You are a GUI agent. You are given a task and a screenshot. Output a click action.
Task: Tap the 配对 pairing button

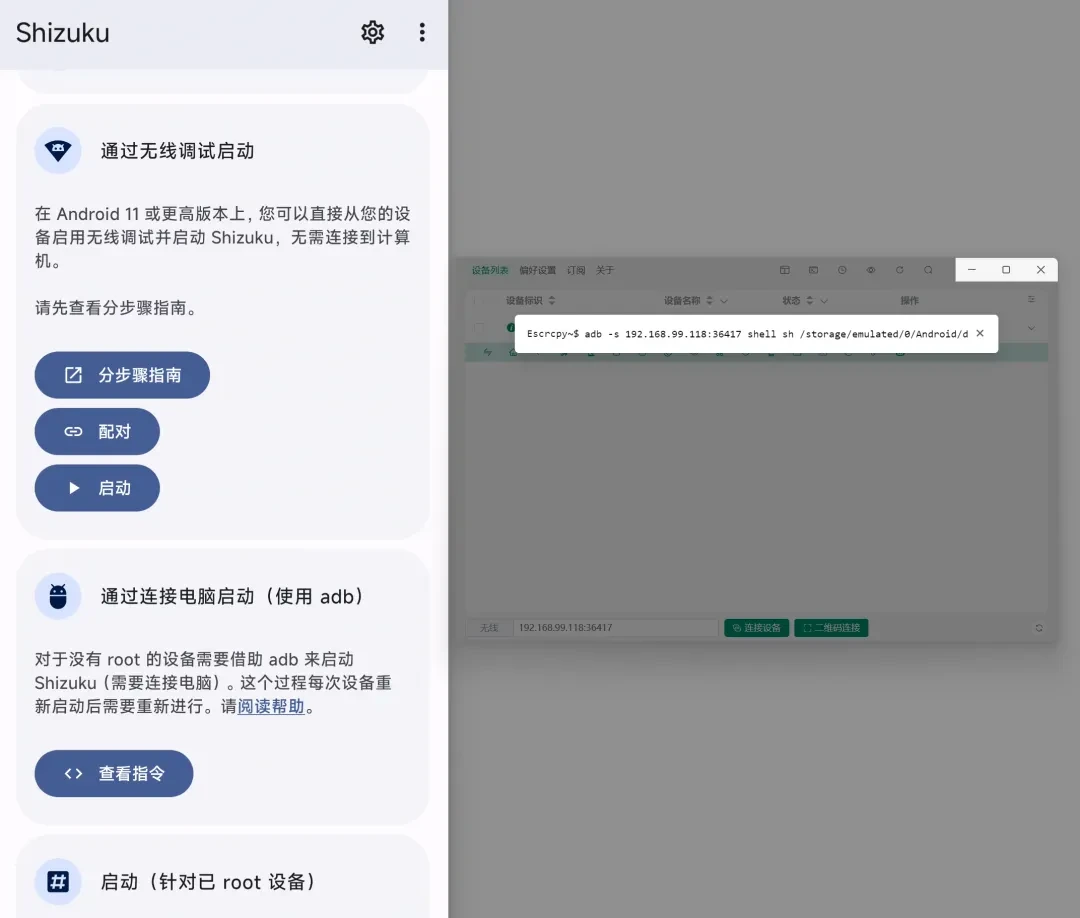tap(97, 432)
